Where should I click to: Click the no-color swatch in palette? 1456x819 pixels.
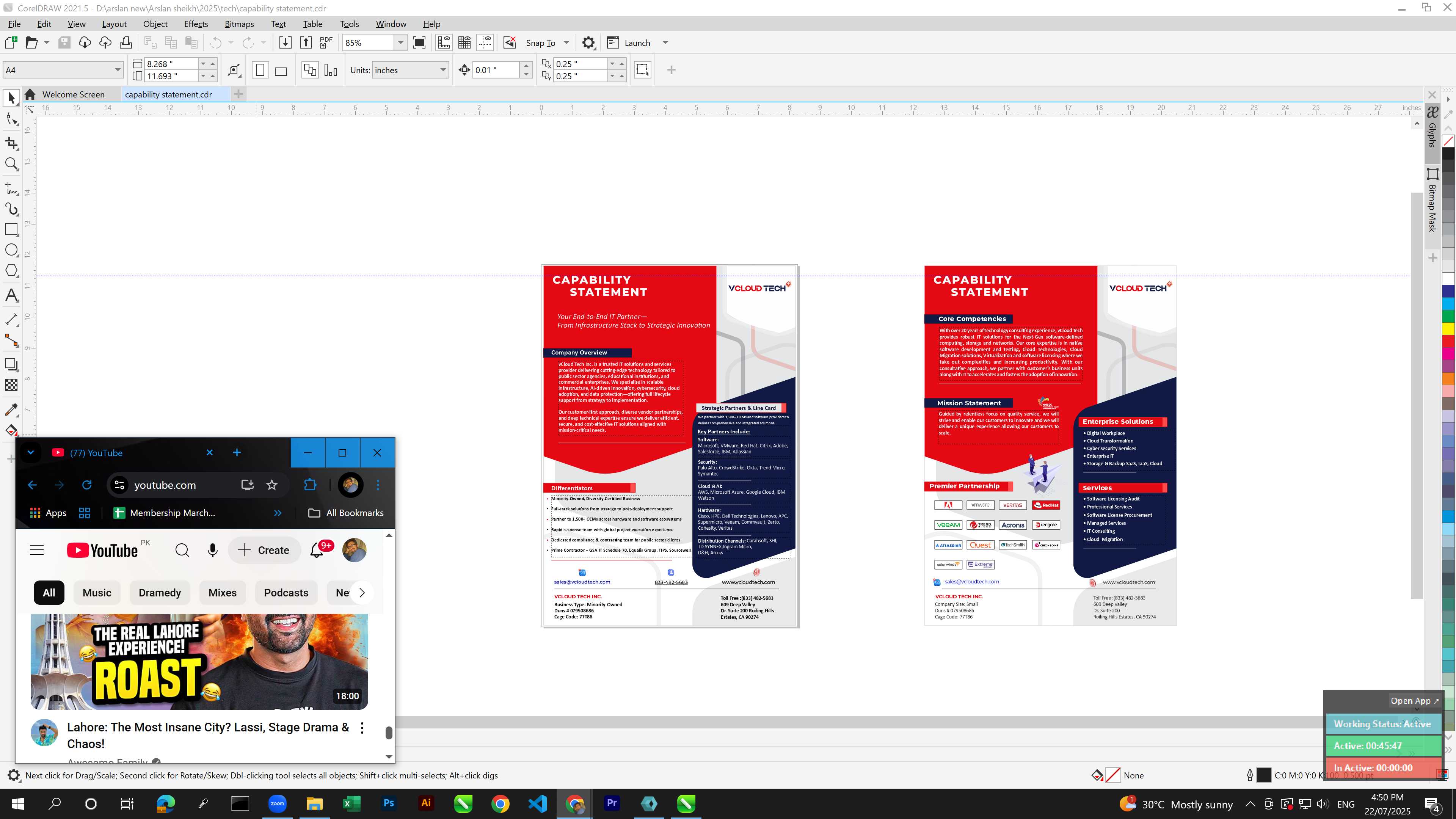[1448, 141]
